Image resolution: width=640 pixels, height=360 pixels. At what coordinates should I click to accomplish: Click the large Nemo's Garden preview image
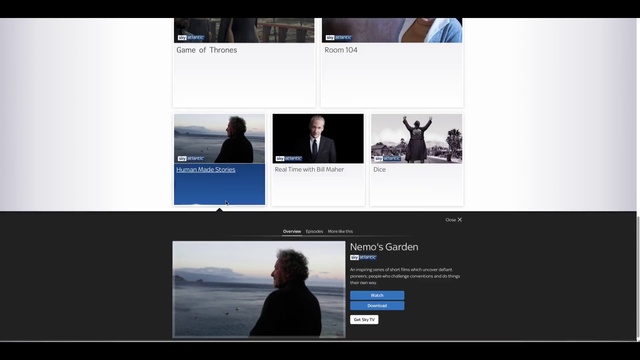259,289
